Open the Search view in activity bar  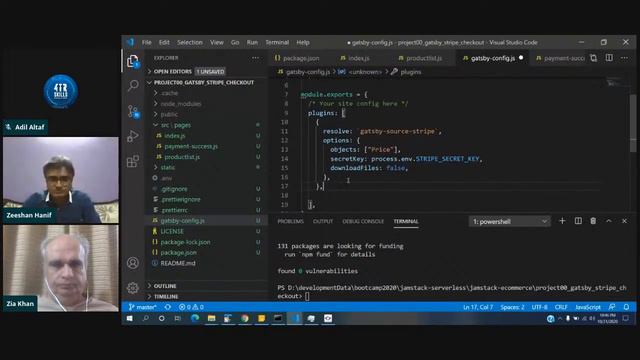(133, 86)
